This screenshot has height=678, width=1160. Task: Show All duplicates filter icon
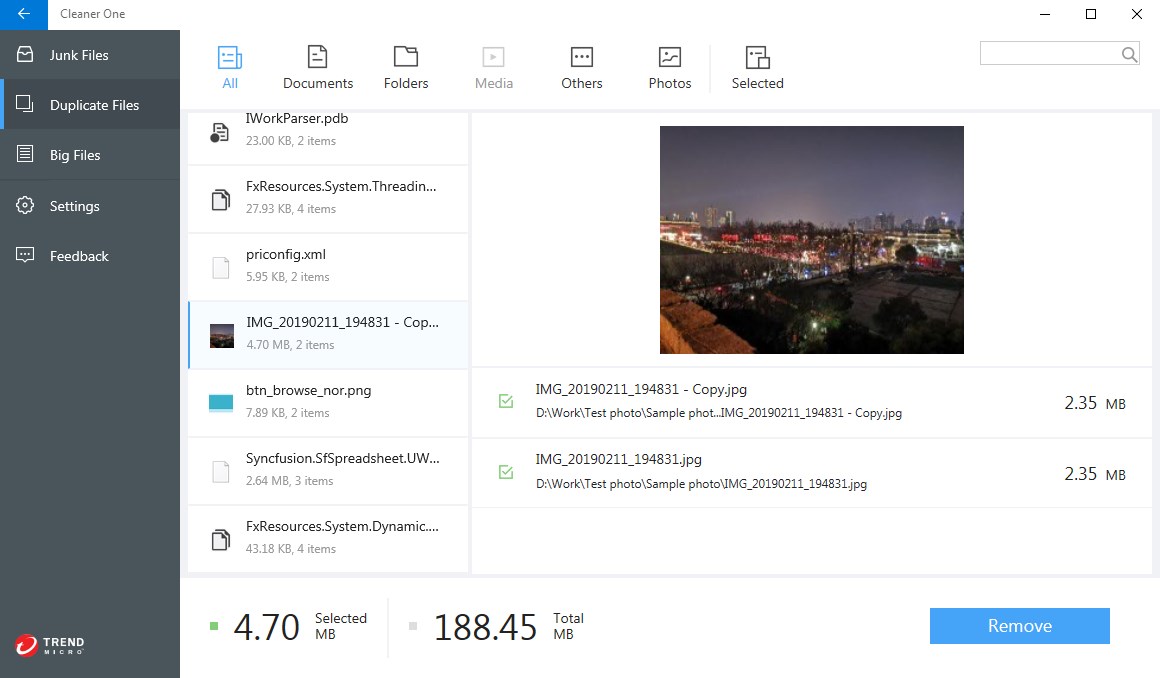[230, 57]
